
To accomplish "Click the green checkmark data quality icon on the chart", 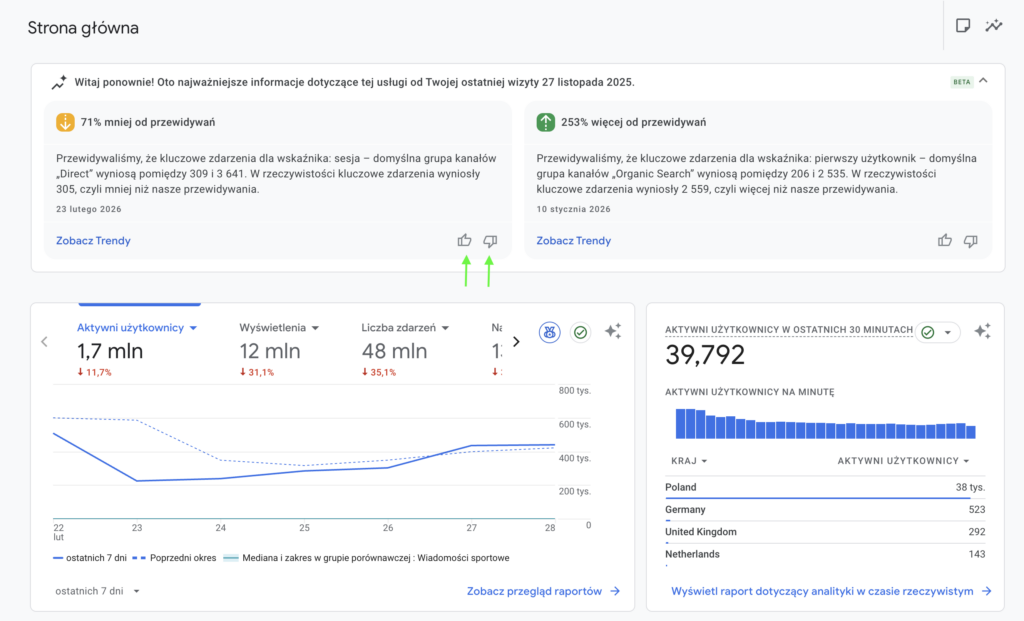I will point(580,332).
